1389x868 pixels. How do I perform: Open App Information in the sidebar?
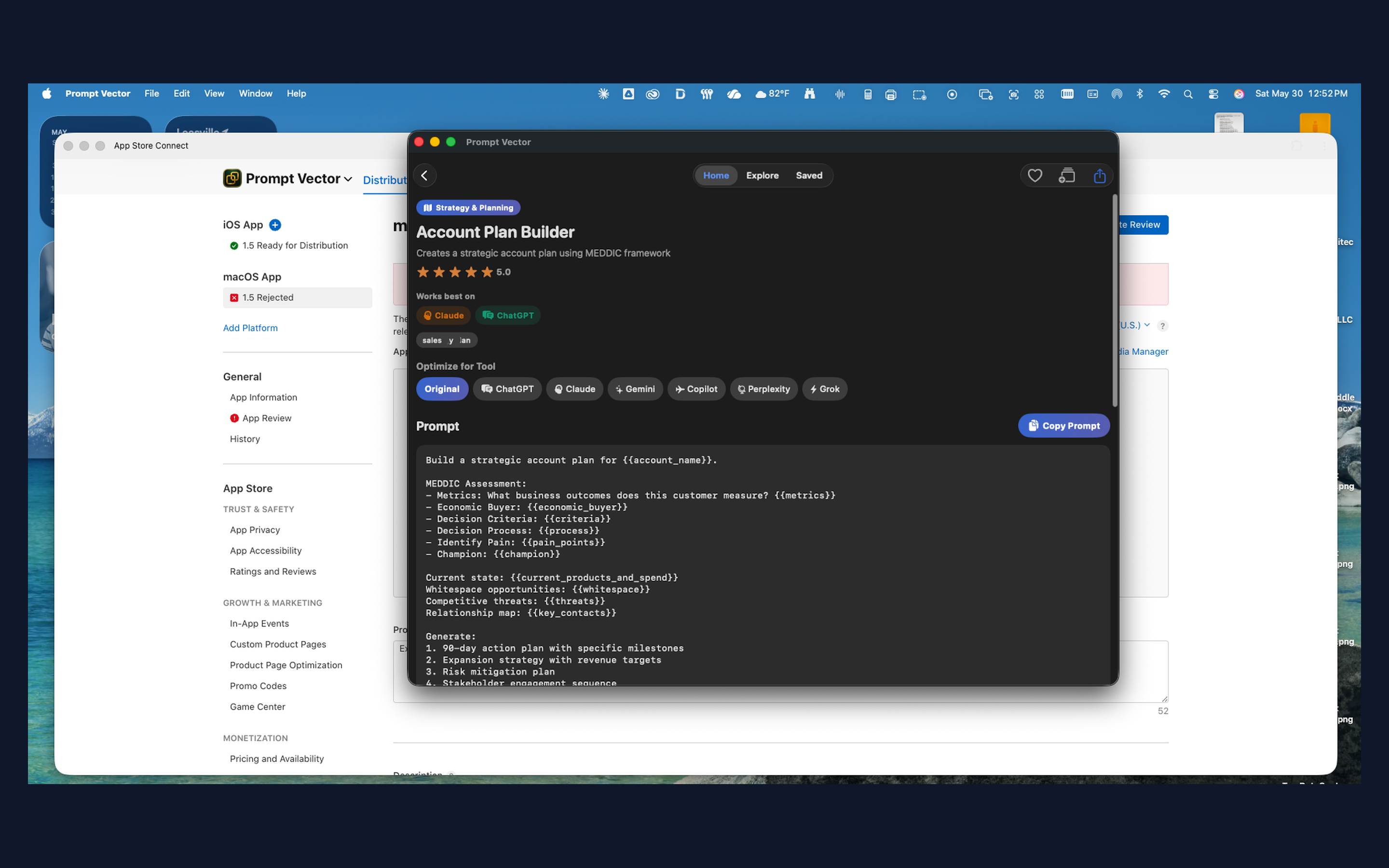pyautogui.click(x=263, y=397)
